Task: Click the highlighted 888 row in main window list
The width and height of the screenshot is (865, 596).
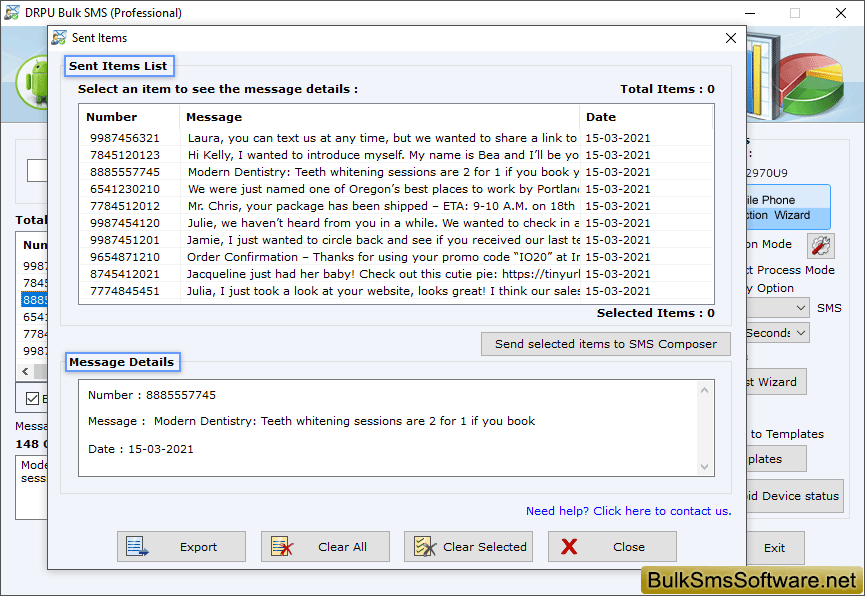Action: click(35, 300)
